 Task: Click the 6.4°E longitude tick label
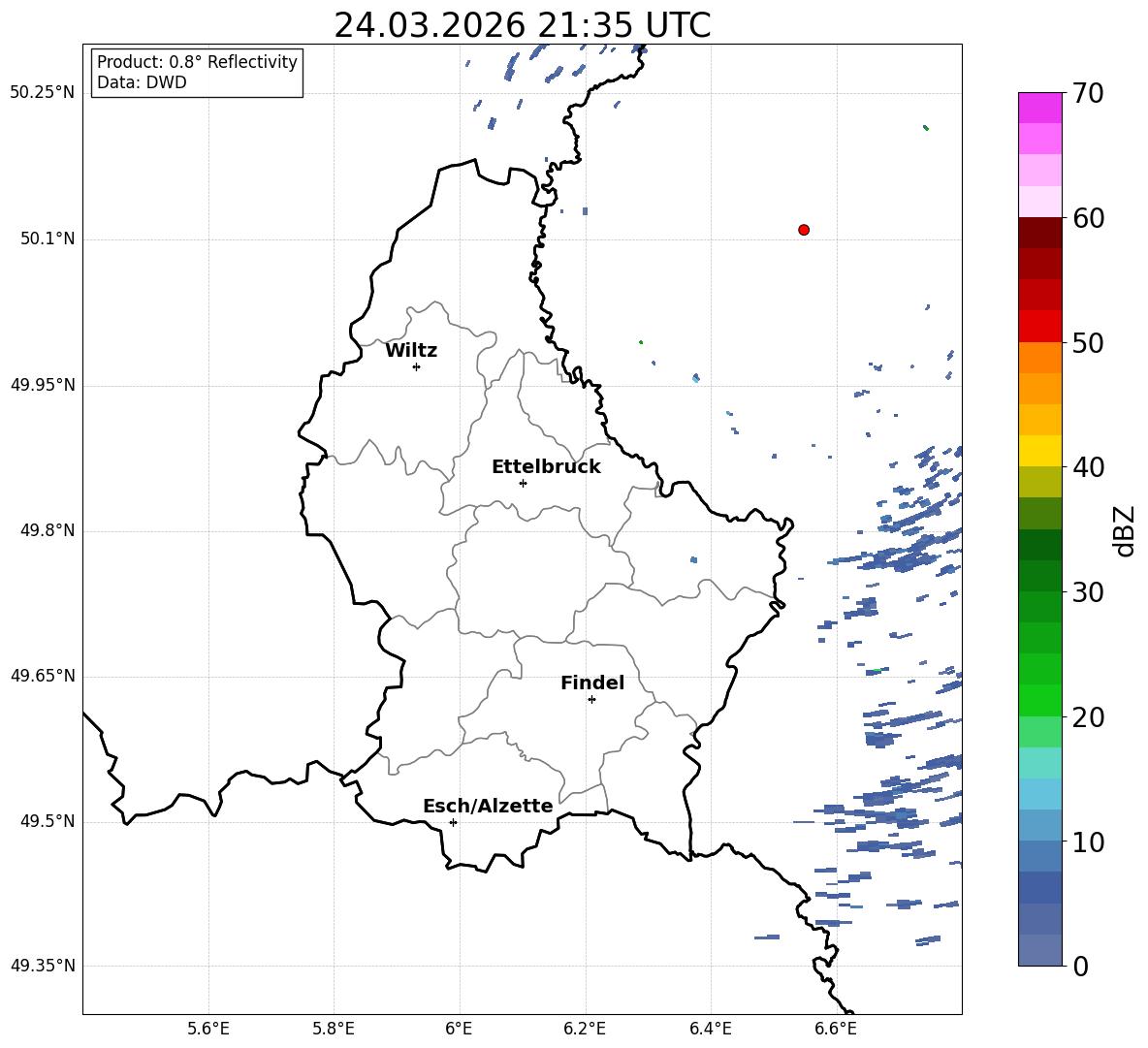(710, 1030)
